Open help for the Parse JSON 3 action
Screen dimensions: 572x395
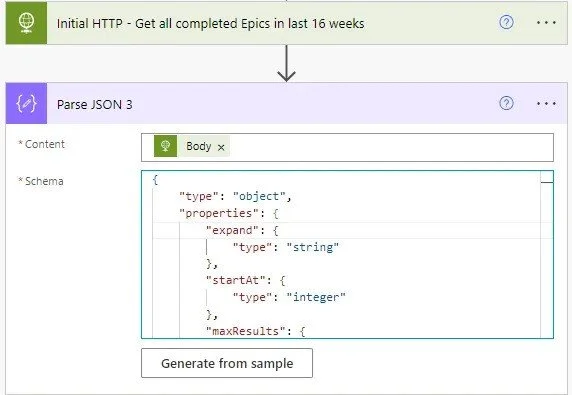coord(506,103)
